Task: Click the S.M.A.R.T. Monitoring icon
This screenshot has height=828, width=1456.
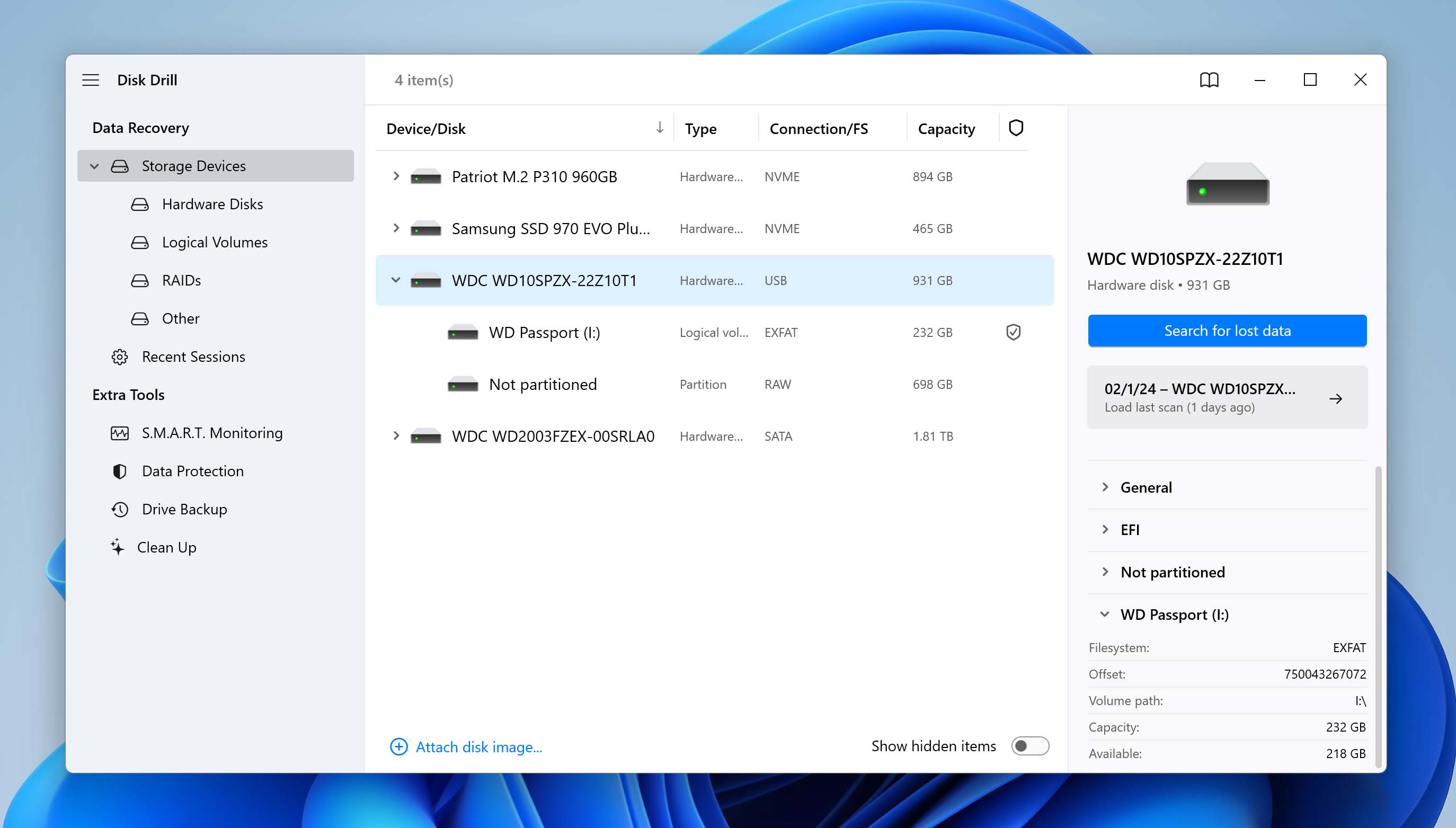Action: (x=121, y=432)
